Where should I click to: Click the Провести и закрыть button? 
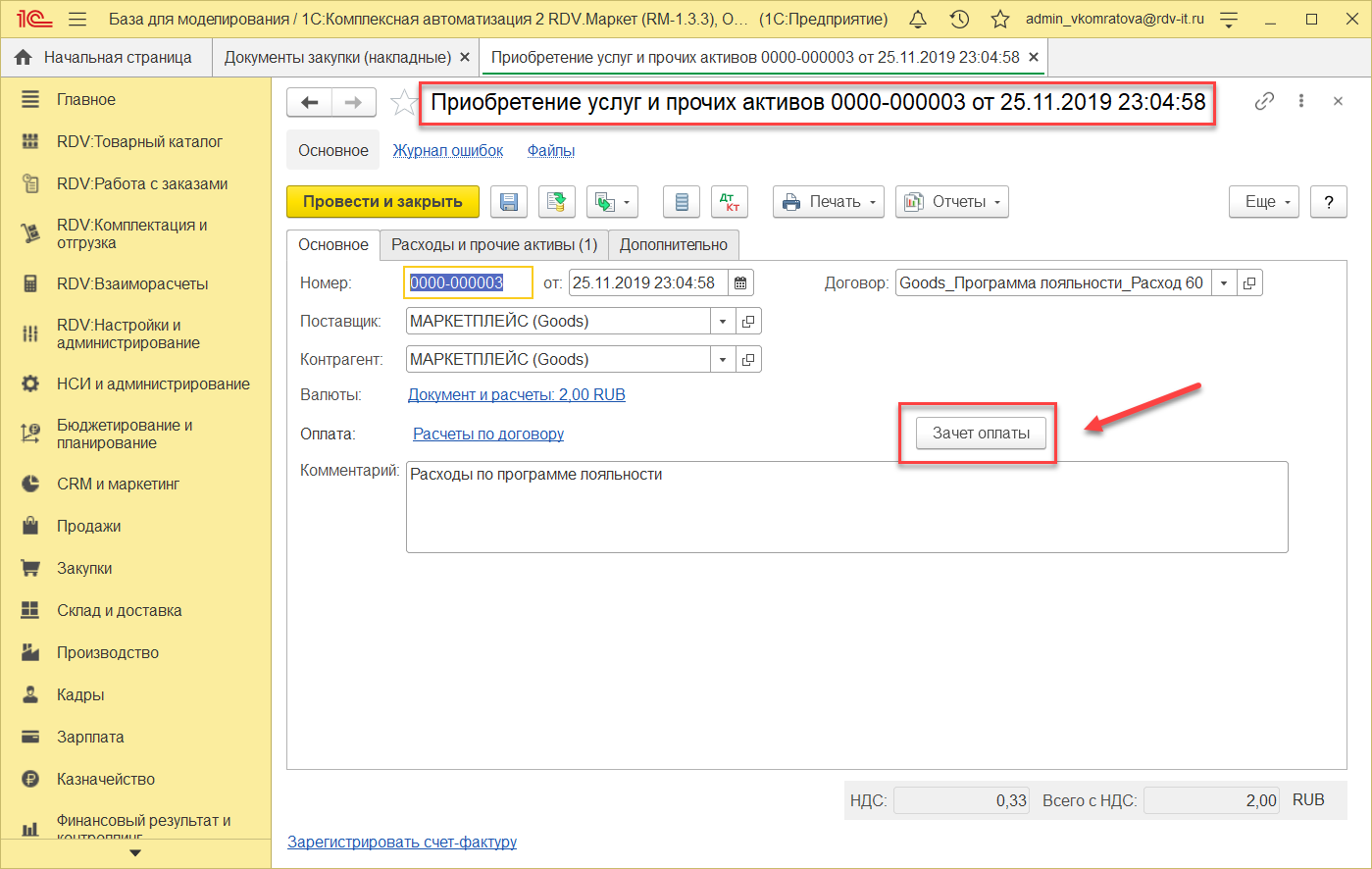(382, 202)
